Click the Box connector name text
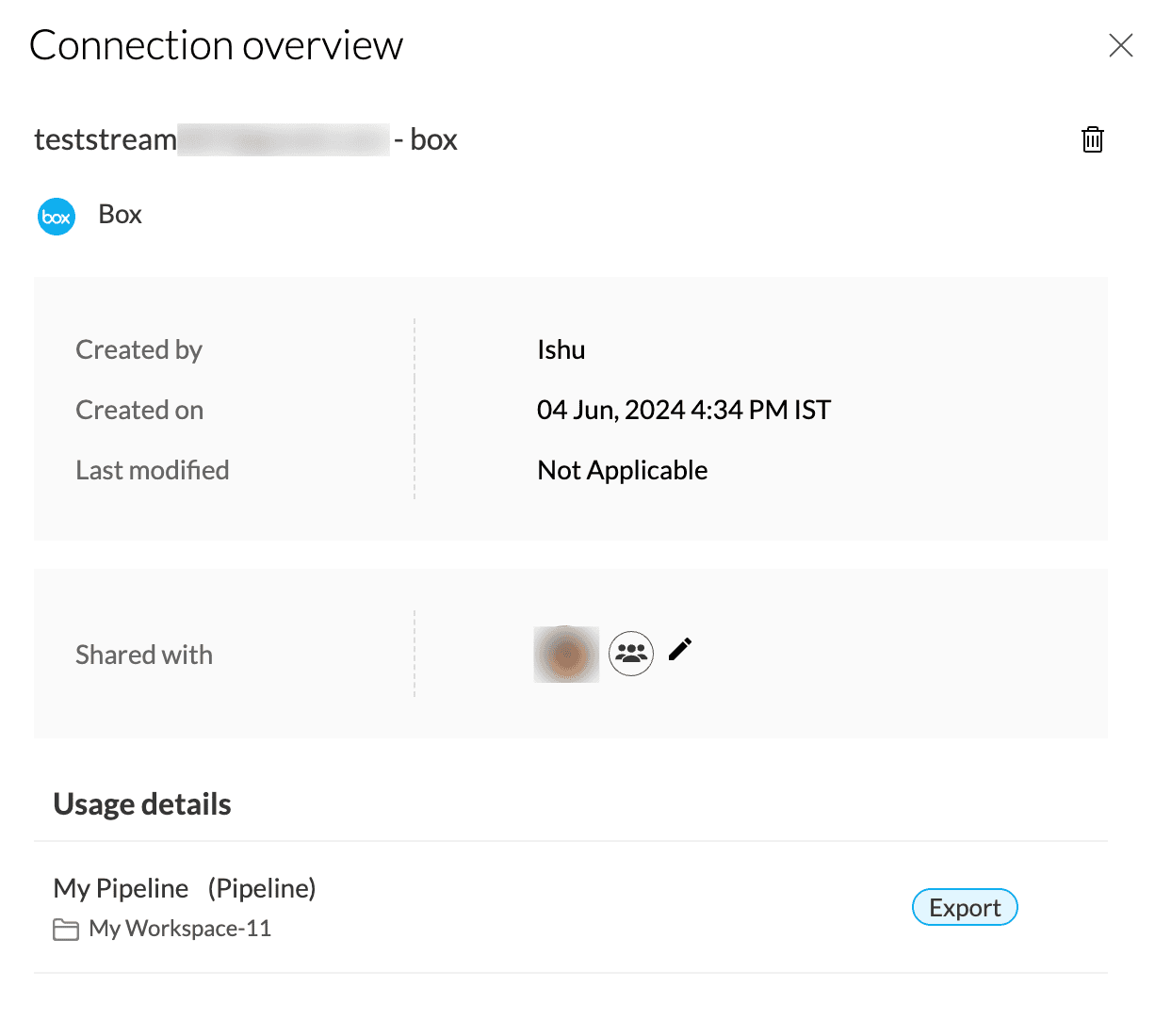Image resolution: width=1155 pixels, height=1036 pixels. 121,215
